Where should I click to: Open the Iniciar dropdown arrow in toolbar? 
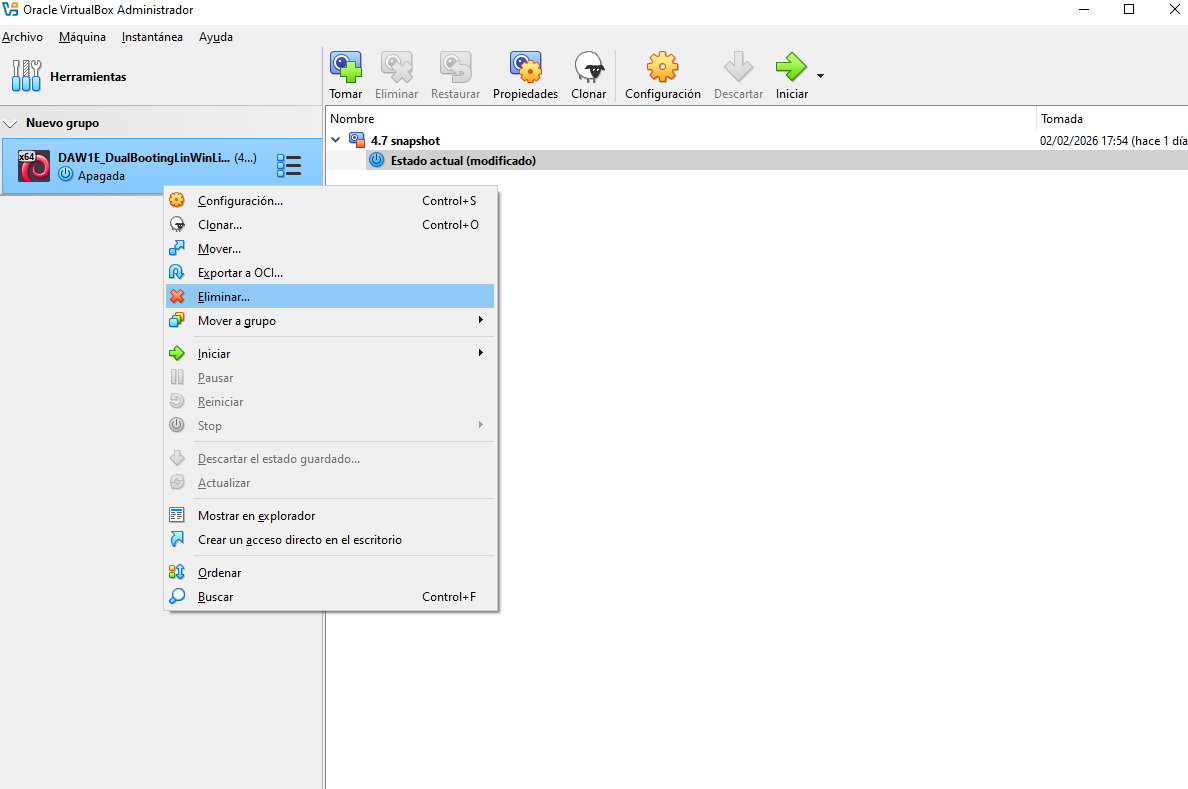coord(821,76)
